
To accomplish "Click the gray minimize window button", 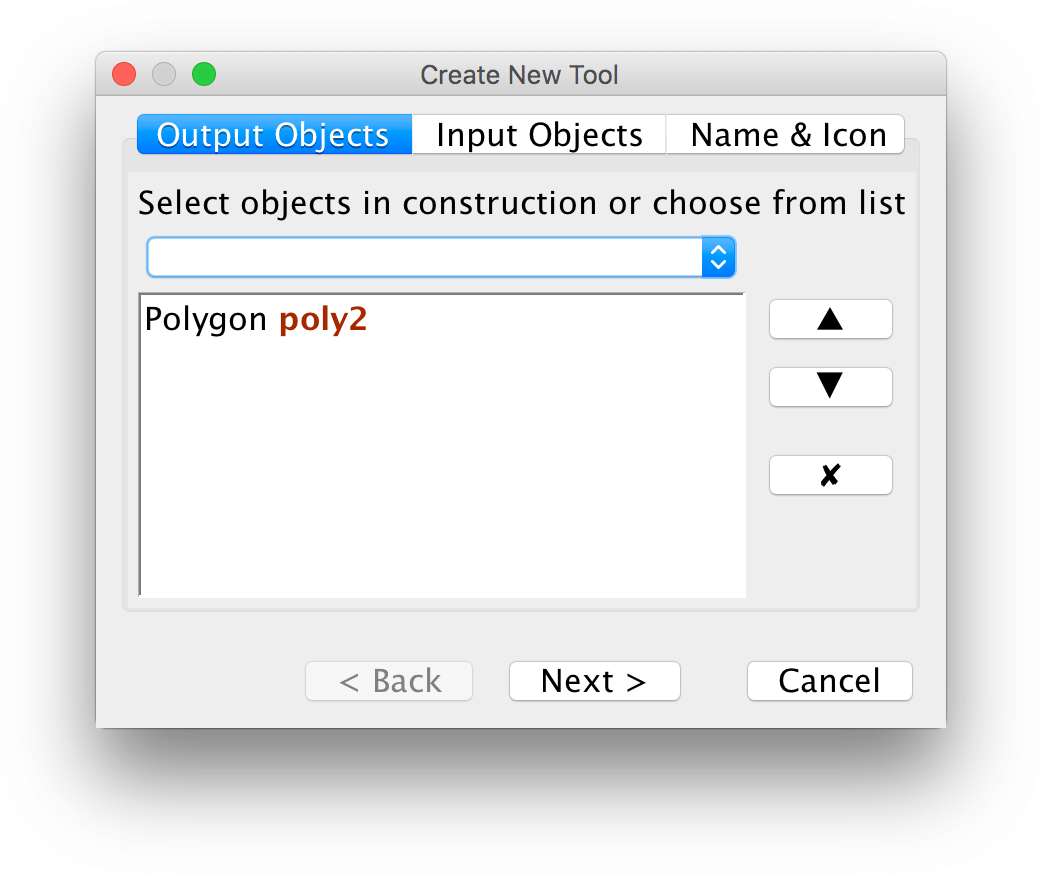I will tap(164, 74).
